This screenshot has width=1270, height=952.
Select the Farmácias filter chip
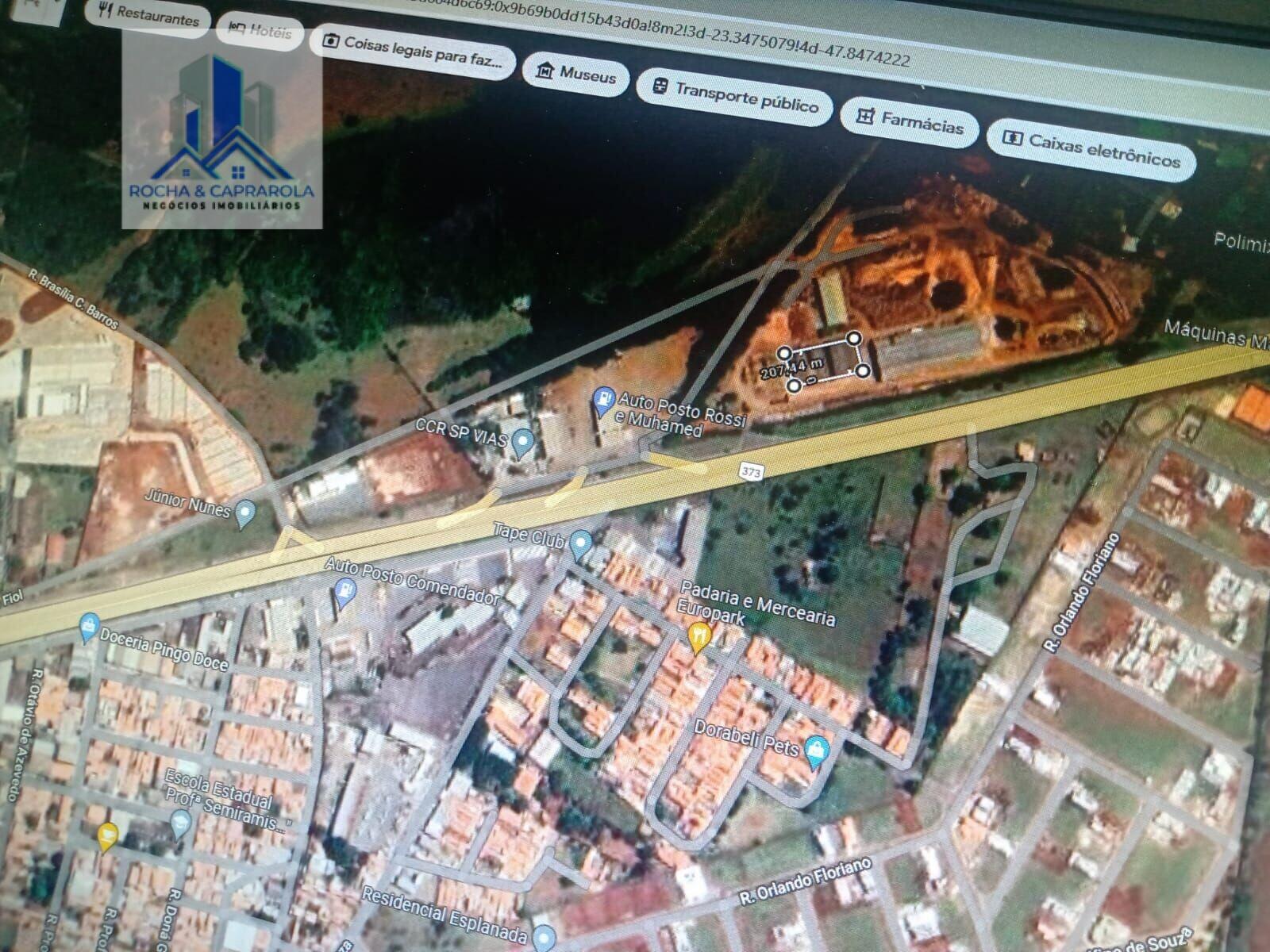pyautogui.click(x=910, y=121)
